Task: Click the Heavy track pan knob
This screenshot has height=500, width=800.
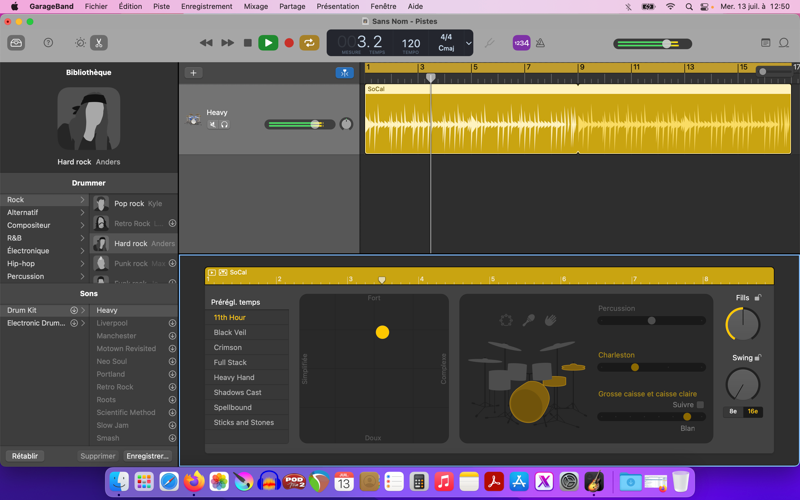Action: (346, 124)
